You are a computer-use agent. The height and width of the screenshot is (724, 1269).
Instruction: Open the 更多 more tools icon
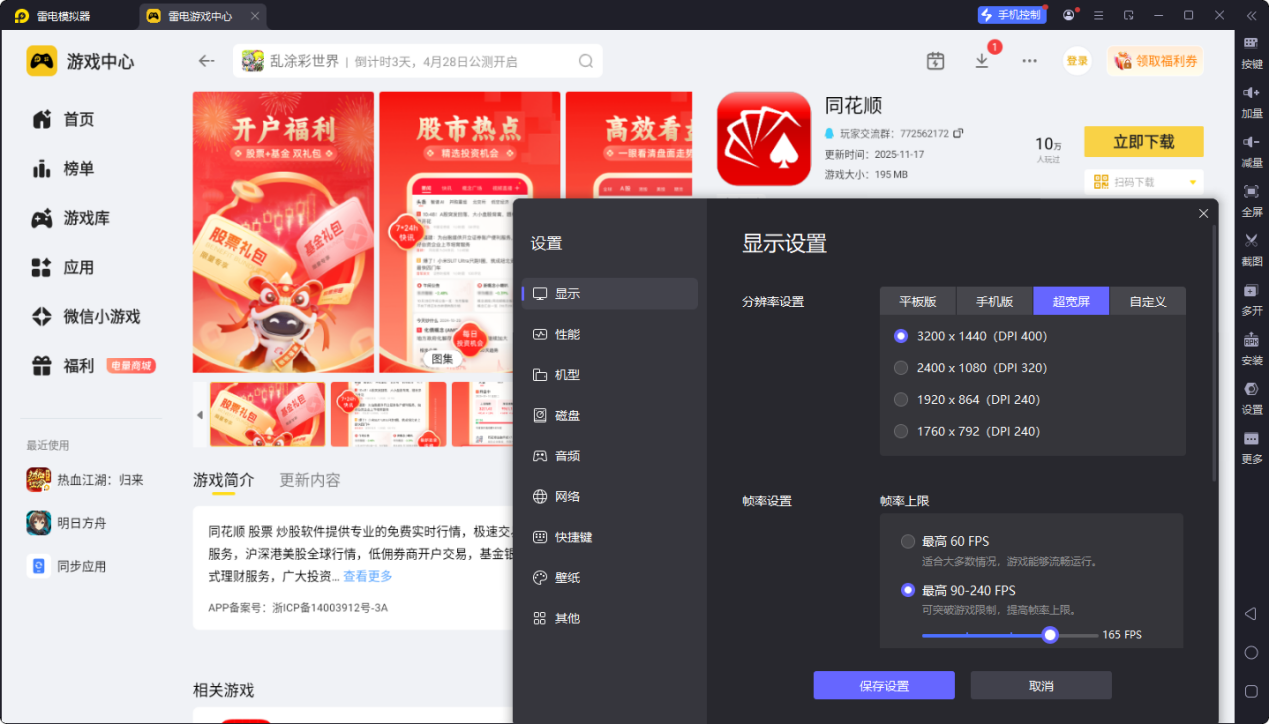[x=1251, y=438]
